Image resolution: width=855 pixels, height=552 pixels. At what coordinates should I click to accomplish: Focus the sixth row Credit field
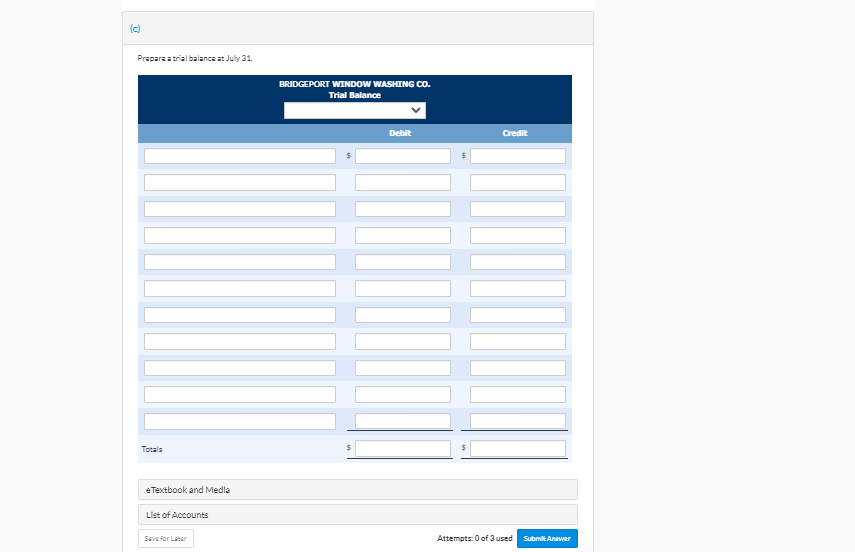click(518, 289)
